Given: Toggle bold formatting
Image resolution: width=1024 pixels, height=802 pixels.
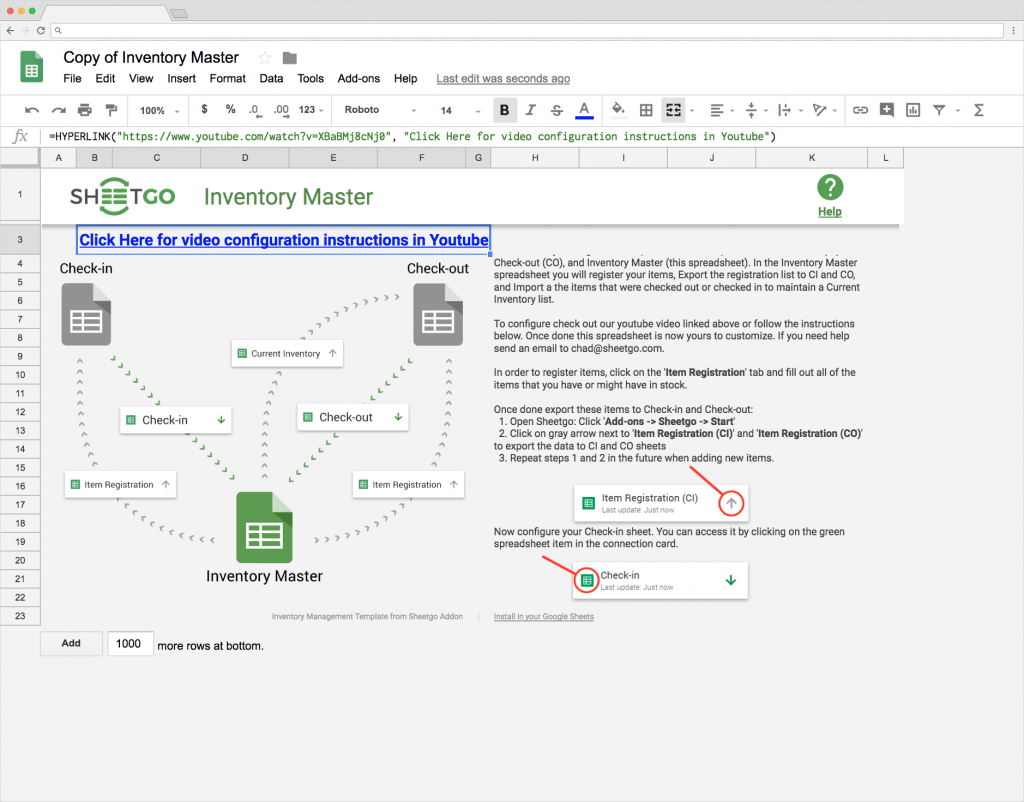Looking at the screenshot, I should (x=505, y=110).
